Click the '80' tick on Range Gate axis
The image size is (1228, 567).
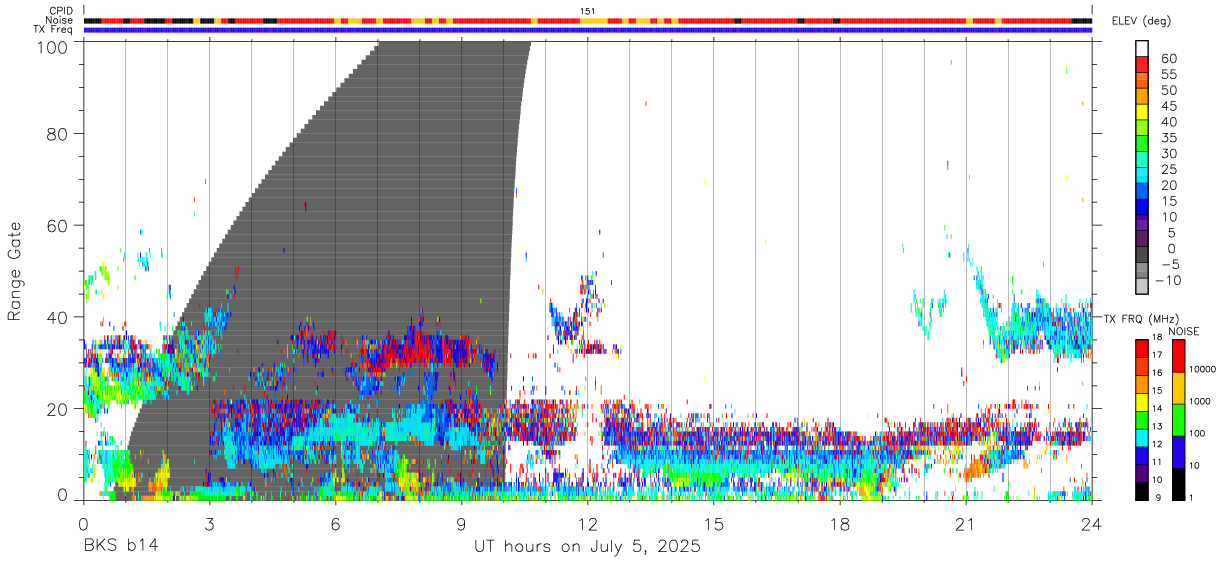pos(58,134)
